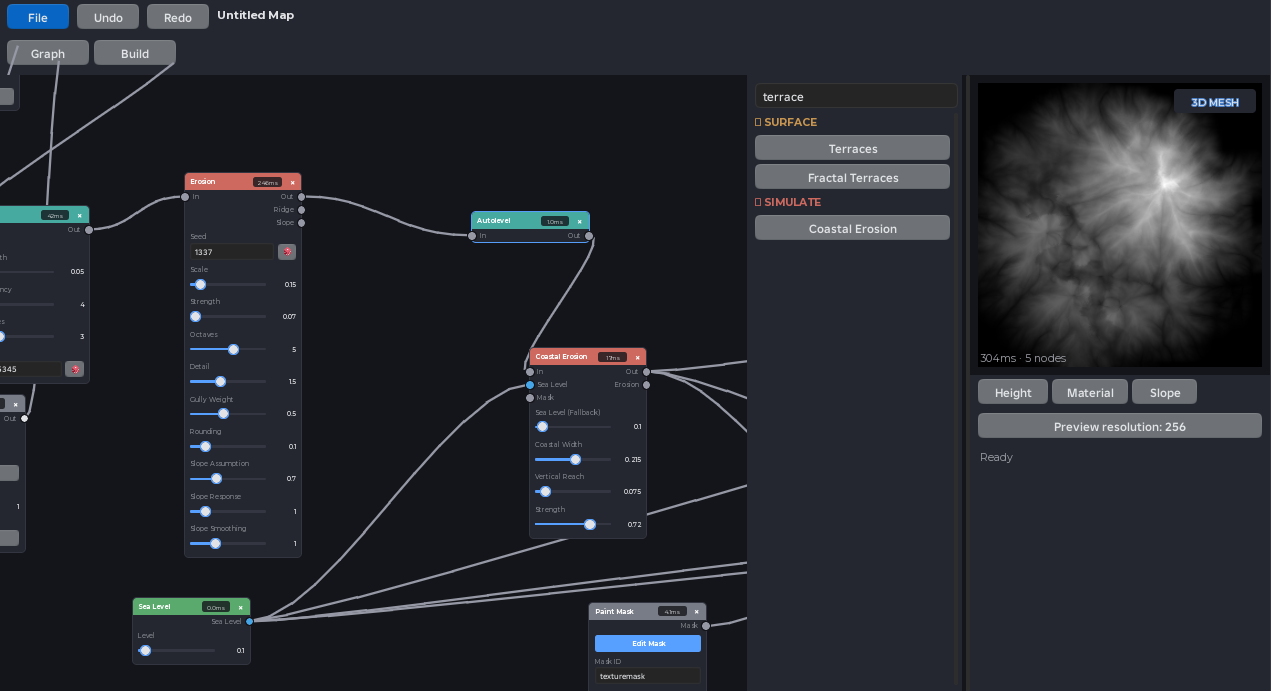Select the Erosion Ridge output port

click(301, 210)
